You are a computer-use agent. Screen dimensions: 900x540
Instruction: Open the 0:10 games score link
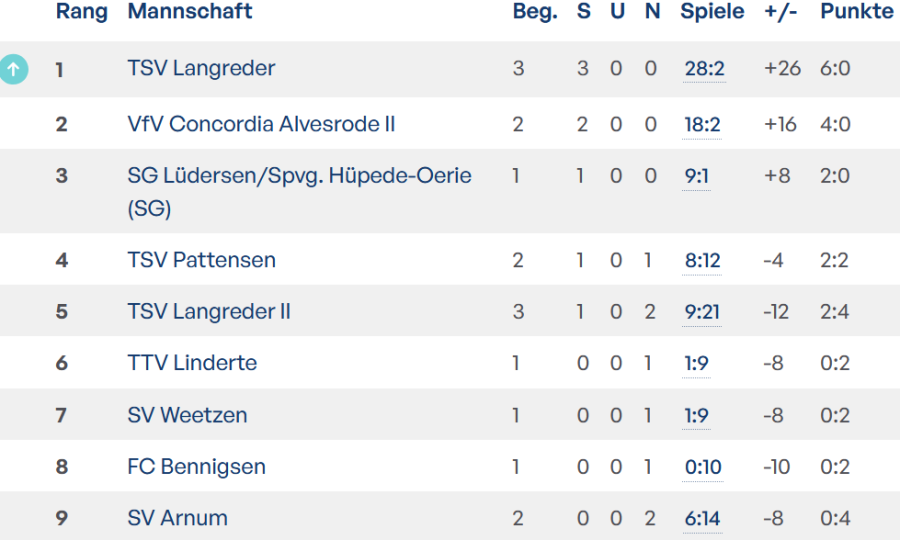[x=702, y=467]
